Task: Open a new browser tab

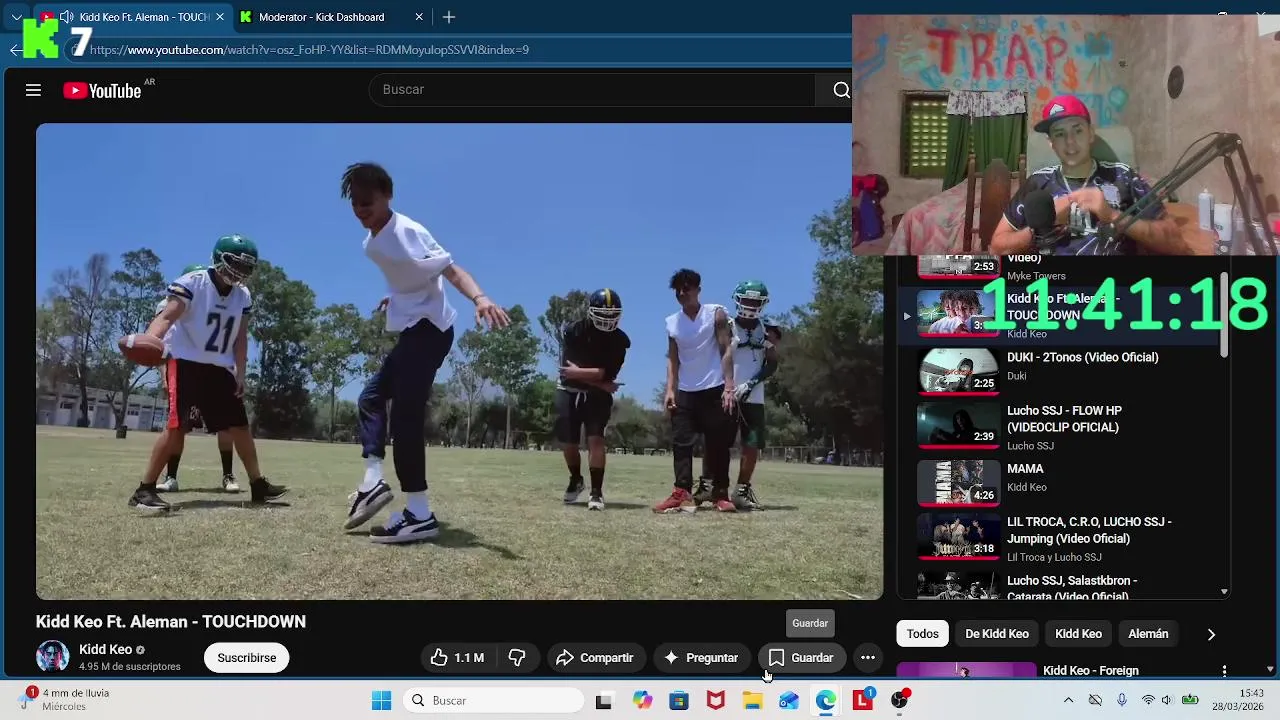Action: [x=449, y=17]
